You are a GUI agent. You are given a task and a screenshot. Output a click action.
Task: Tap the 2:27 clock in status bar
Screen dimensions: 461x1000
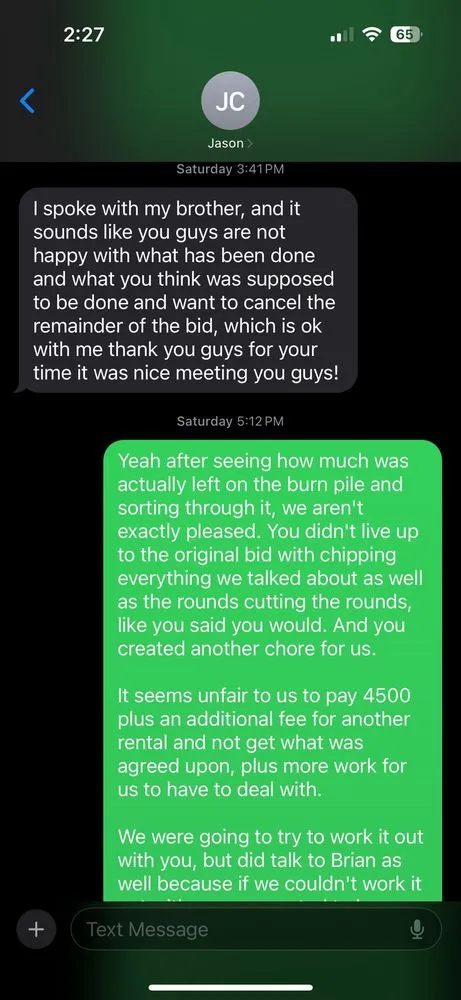tap(84, 34)
